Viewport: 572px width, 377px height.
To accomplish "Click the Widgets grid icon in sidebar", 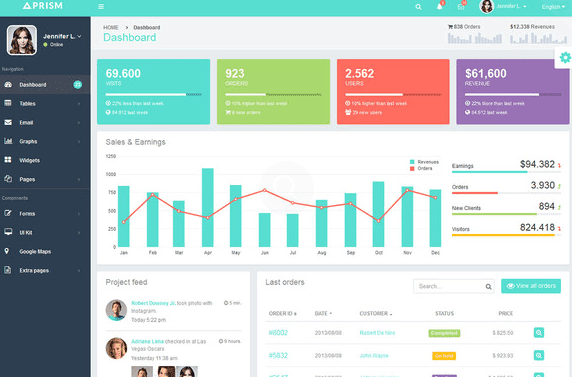I will pos(8,160).
